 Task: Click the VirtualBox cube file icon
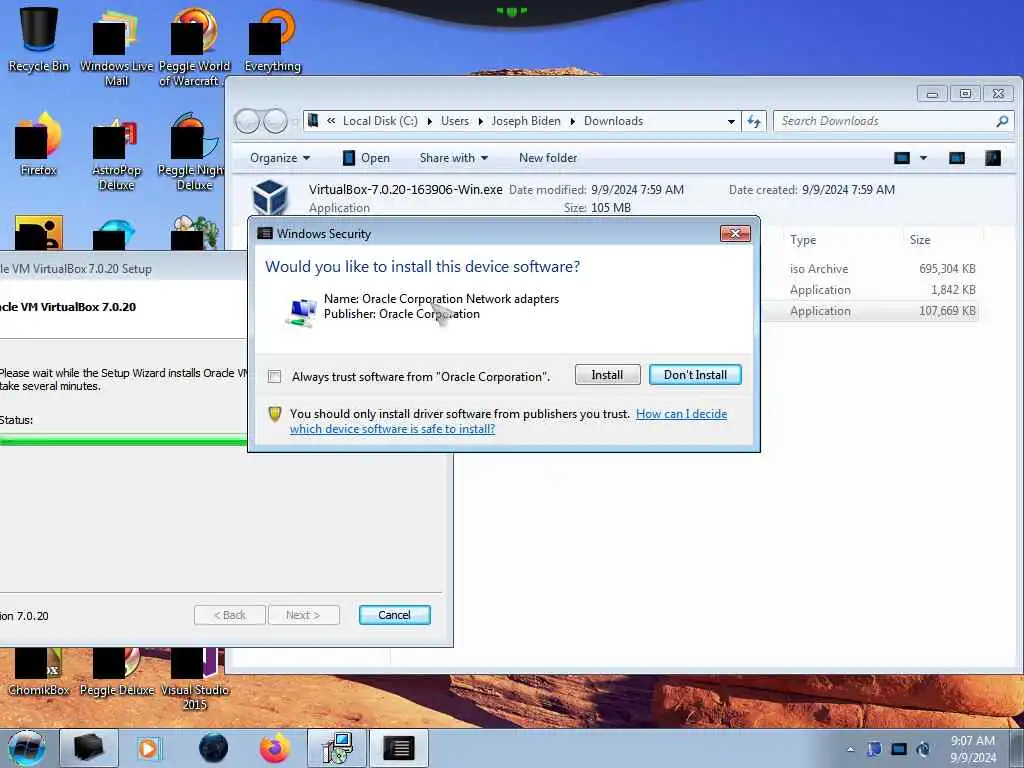270,197
